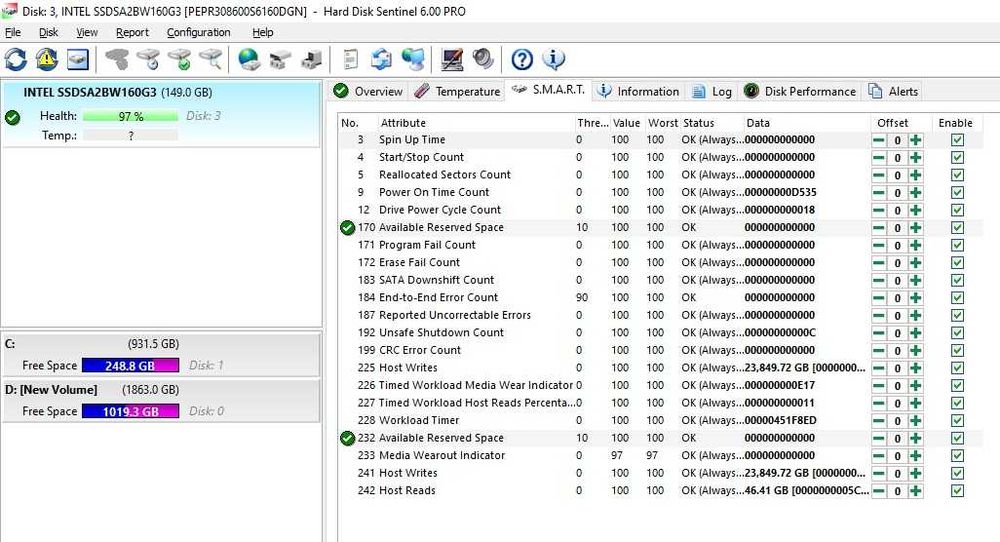Viewport: 1000px width, 542px height.
Task: Click the D: free space 1019.3 GB bar
Action: [130, 411]
